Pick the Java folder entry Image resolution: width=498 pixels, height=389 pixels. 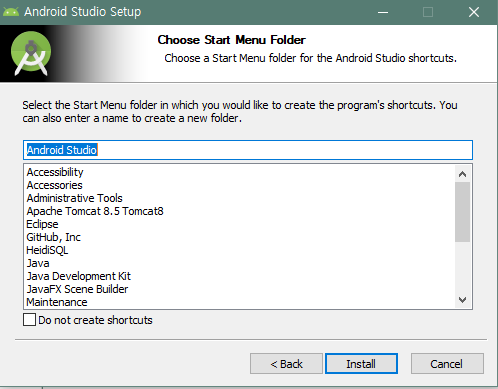coord(38,263)
